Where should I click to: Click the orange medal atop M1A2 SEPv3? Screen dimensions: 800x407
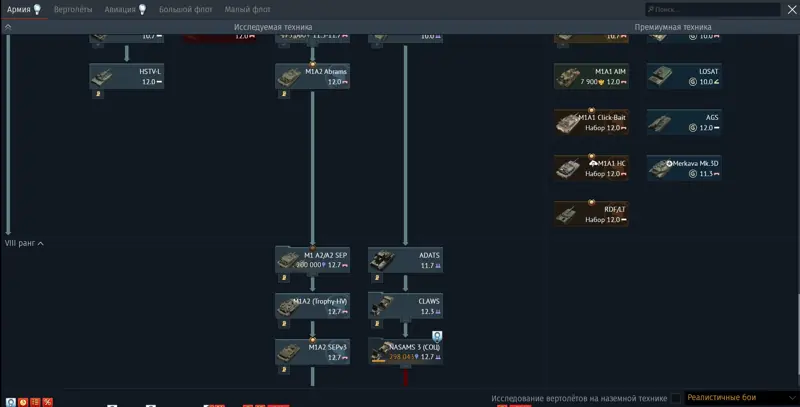point(312,340)
